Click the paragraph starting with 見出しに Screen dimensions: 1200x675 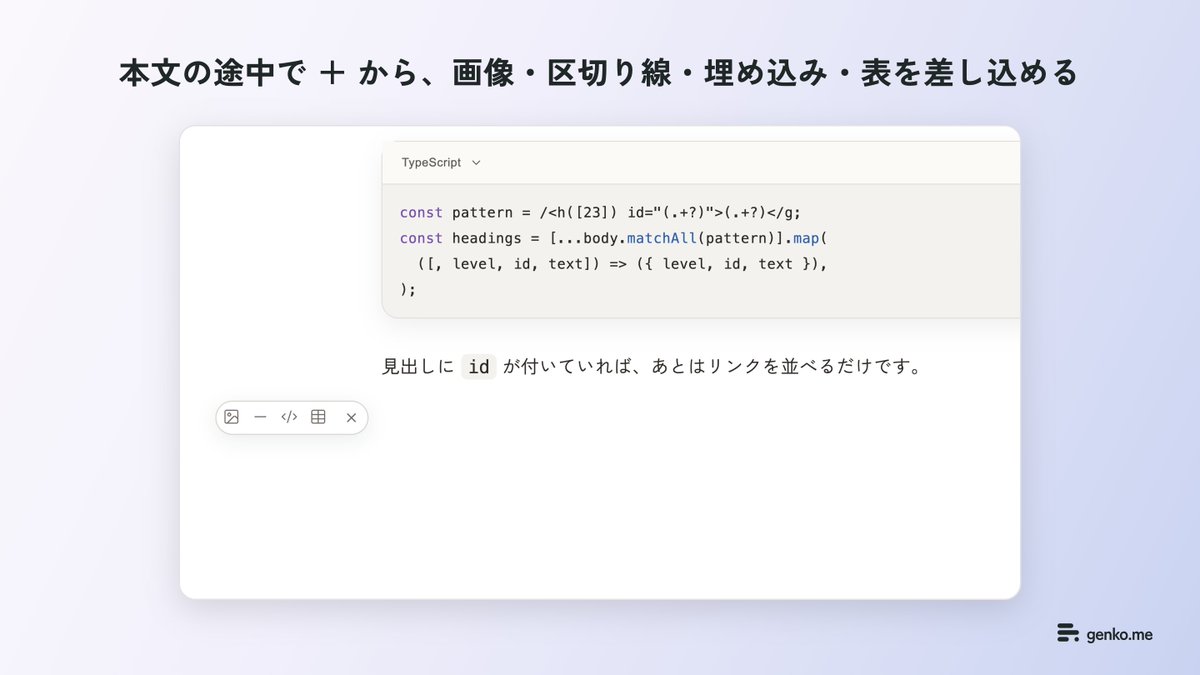click(651, 367)
